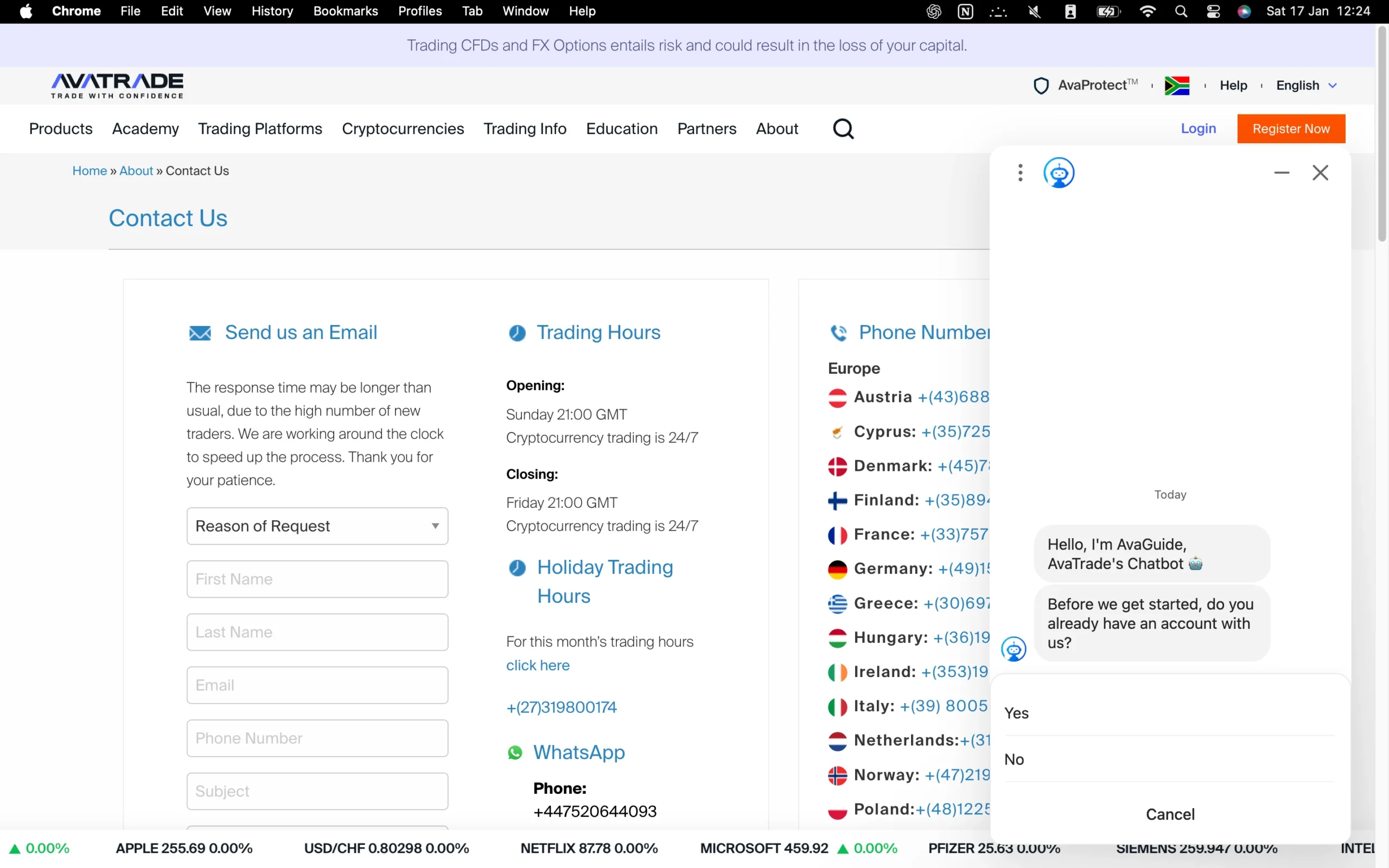Click the Send us an Email envelope icon
Viewport: 1389px width, 868px height.
click(200, 333)
